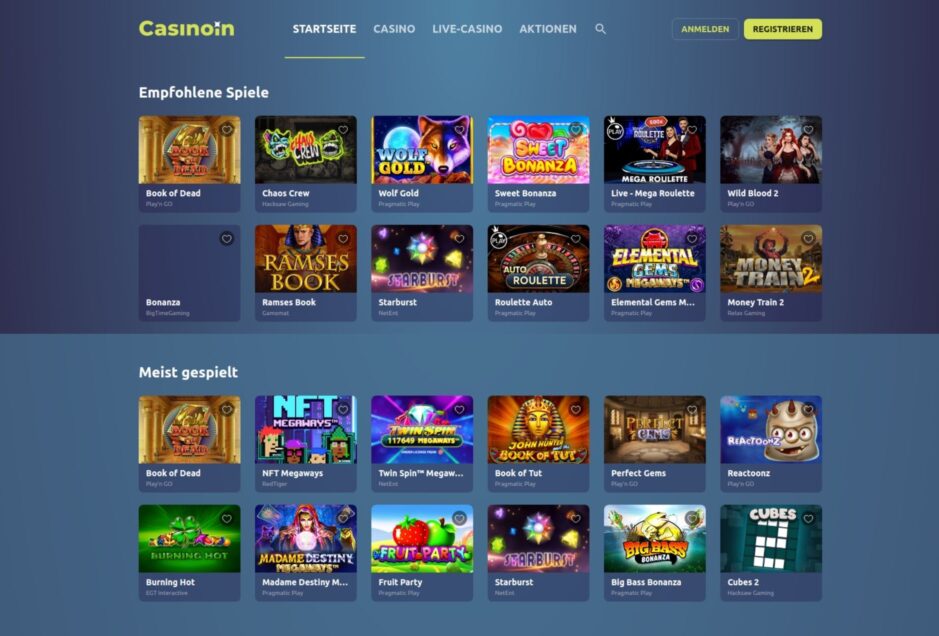Open Sweet Bonanza game thumbnail
The image size is (939, 636).
538,150
